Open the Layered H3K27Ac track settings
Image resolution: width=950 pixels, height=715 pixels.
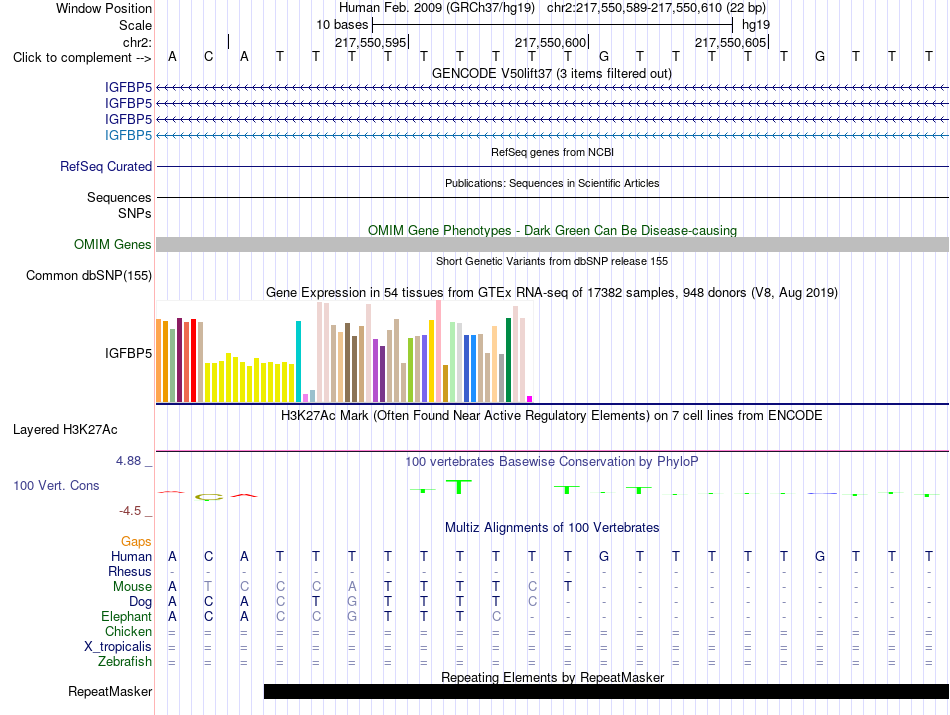(65, 430)
